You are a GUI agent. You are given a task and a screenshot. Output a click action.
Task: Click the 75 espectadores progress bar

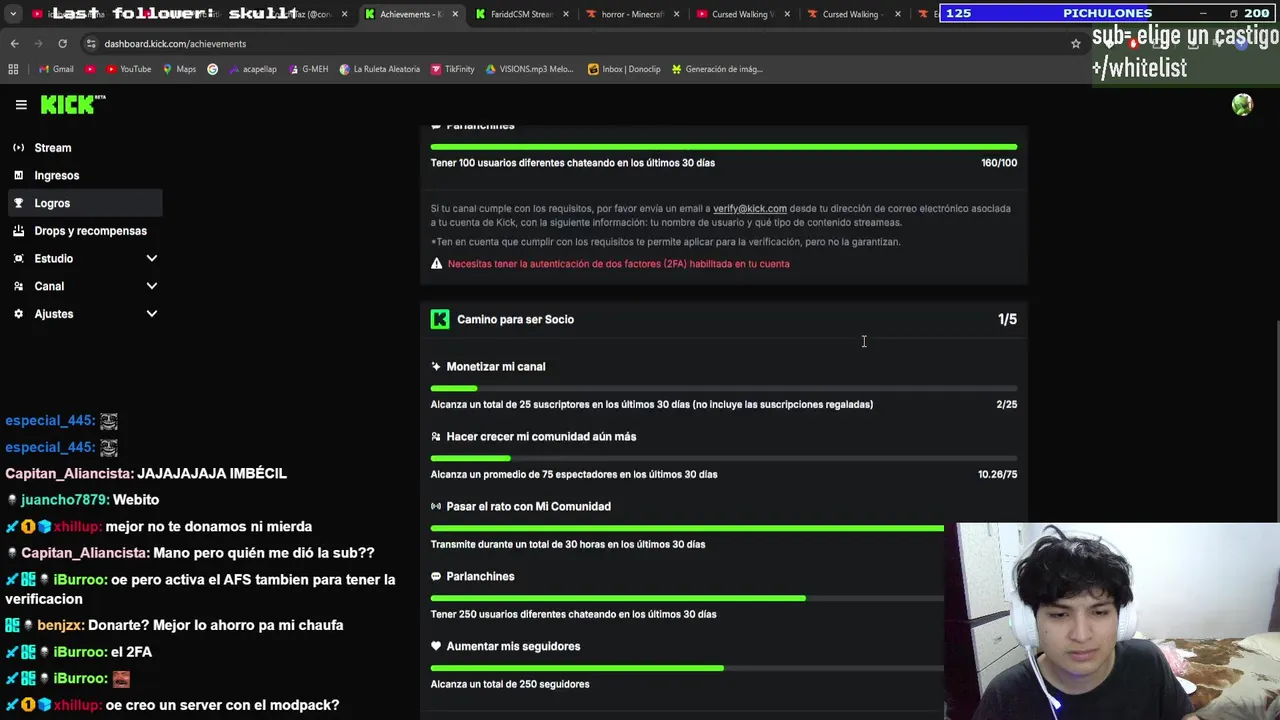[724, 458]
